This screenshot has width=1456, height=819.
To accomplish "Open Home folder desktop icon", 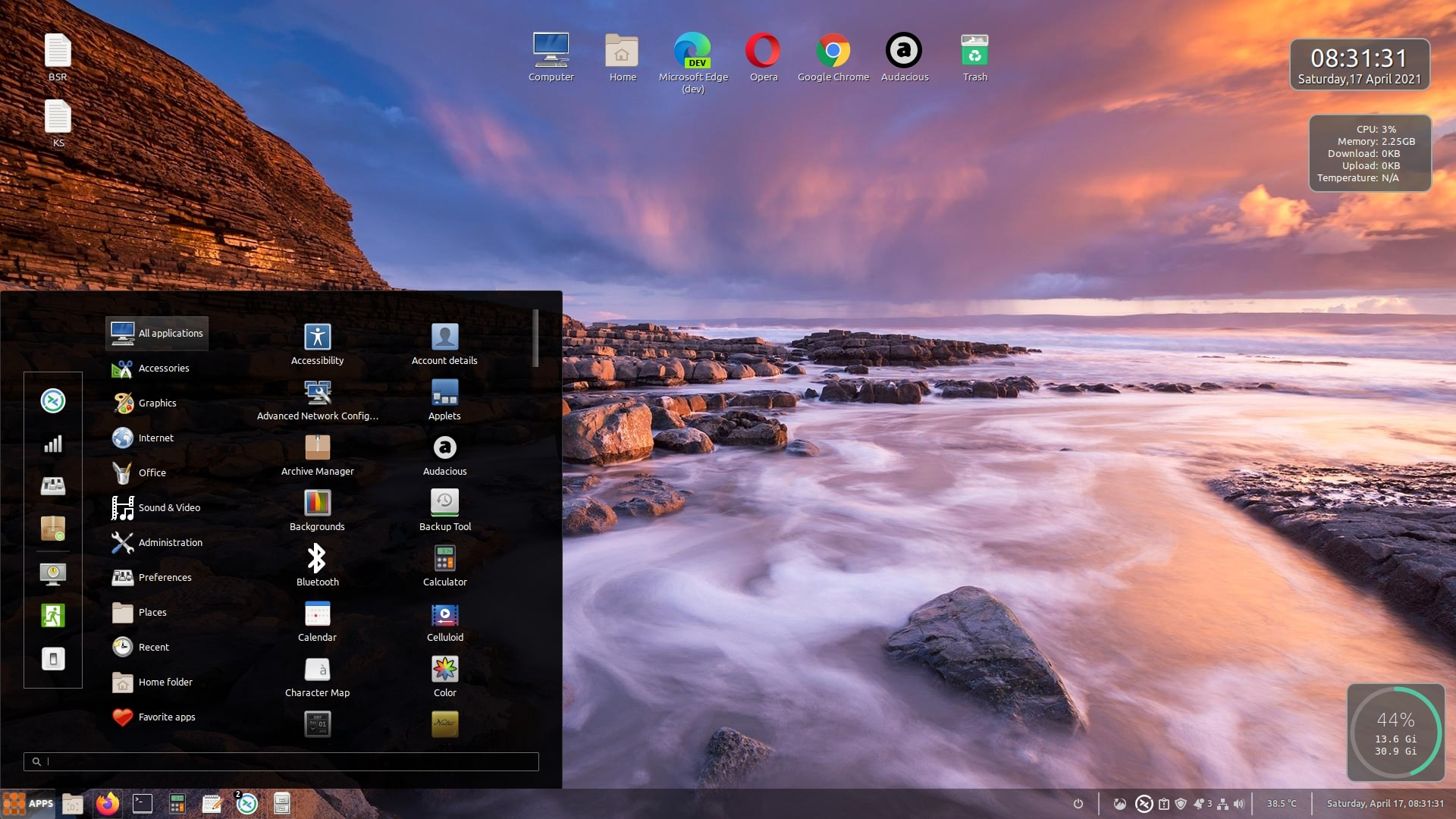I will (622, 57).
